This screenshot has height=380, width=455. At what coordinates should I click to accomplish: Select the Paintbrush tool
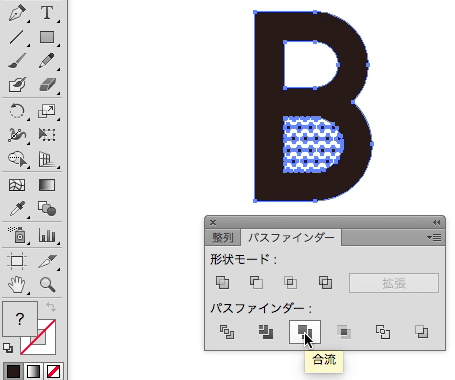(x=17, y=61)
